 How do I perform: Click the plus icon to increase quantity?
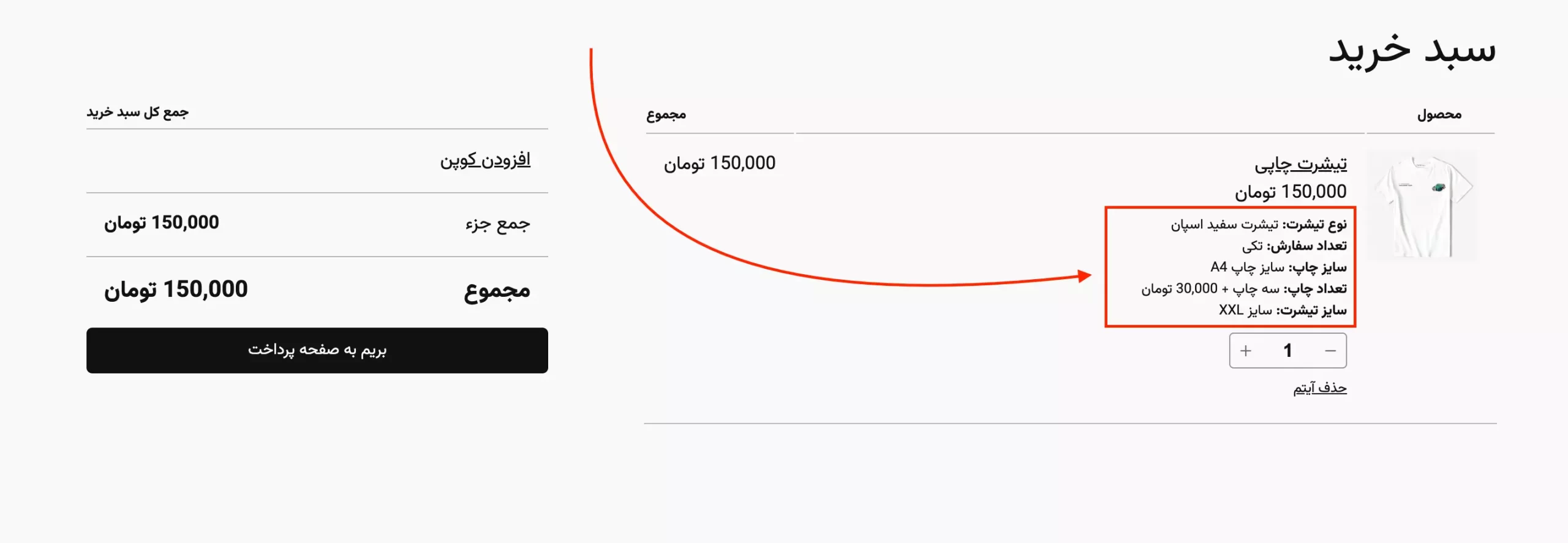[x=1245, y=351]
